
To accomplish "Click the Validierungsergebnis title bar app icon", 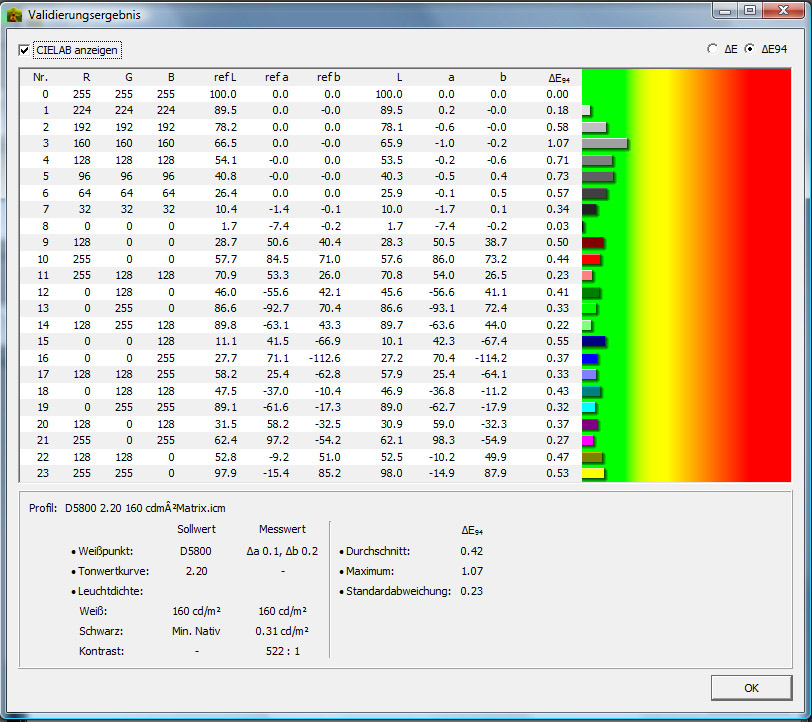I will (14, 15).
